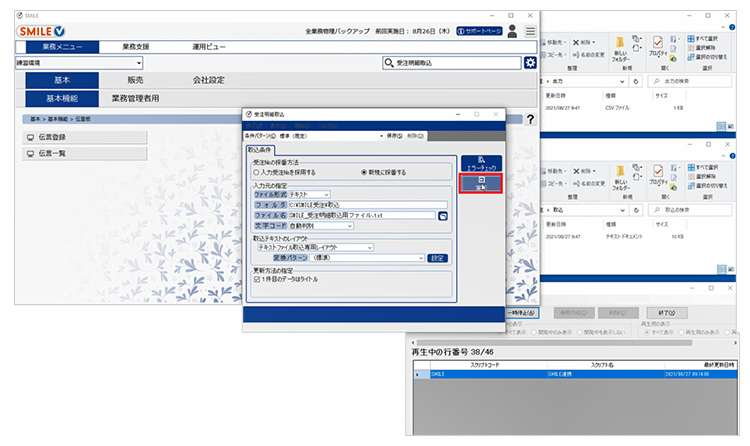Toggle 1件目のデータはタイトル checkbox

click(258, 280)
